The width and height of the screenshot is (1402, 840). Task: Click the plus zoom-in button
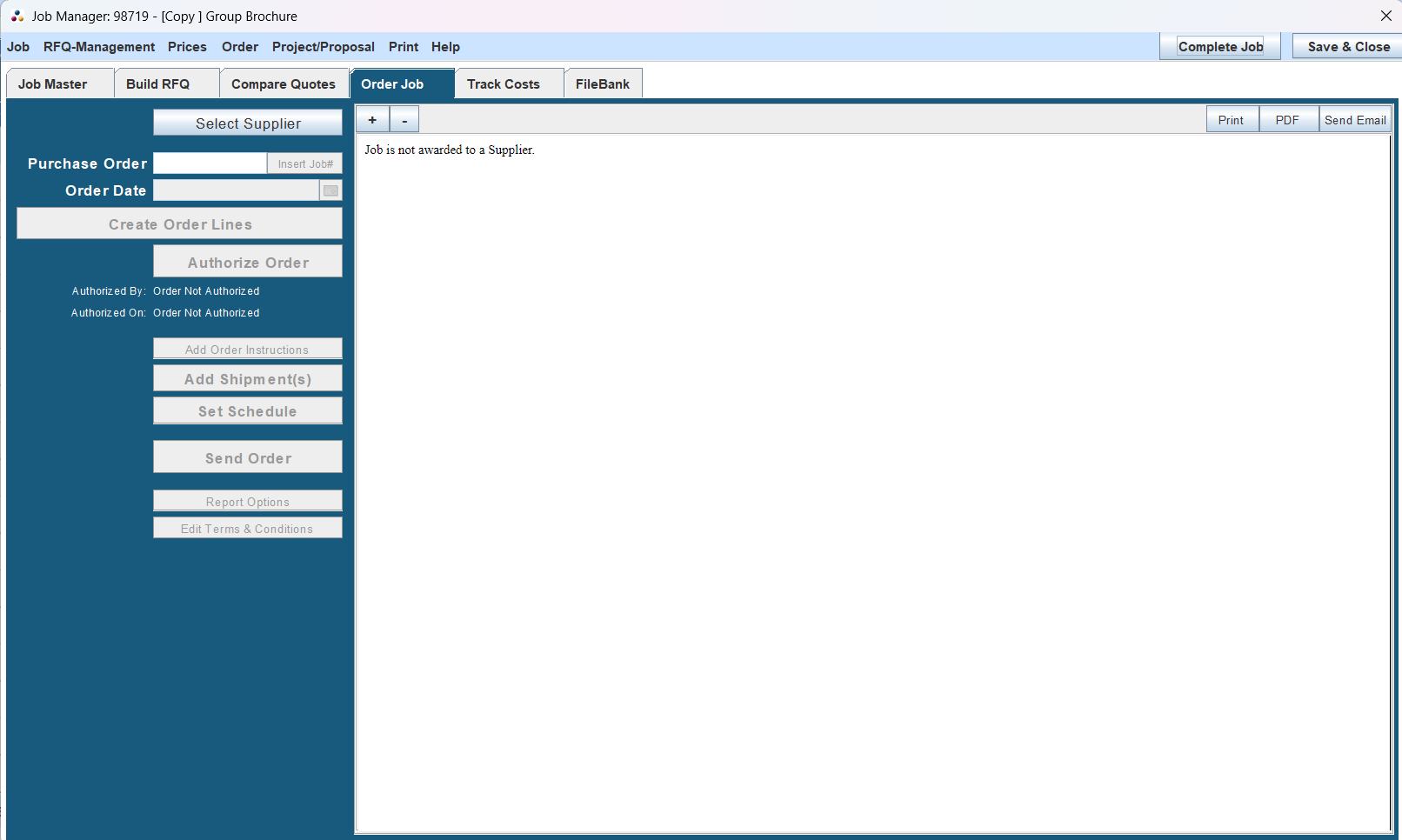[x=372, y=120]
